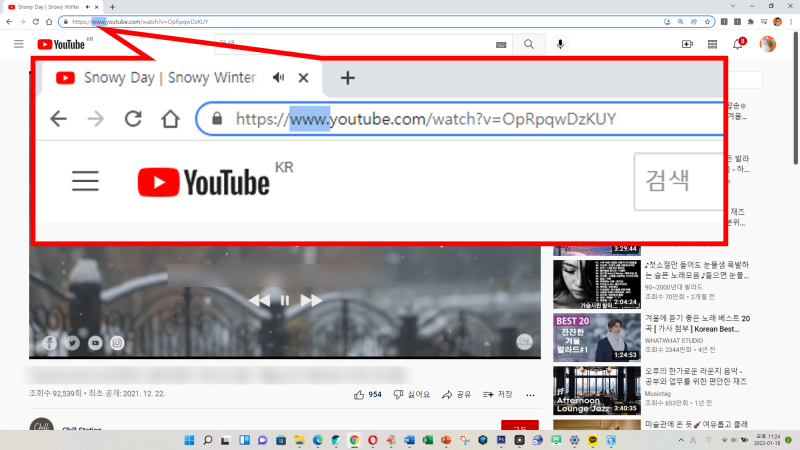The image size is (800, 450).
Task: Open YouTube apps grid
Action: pos(712,44)
